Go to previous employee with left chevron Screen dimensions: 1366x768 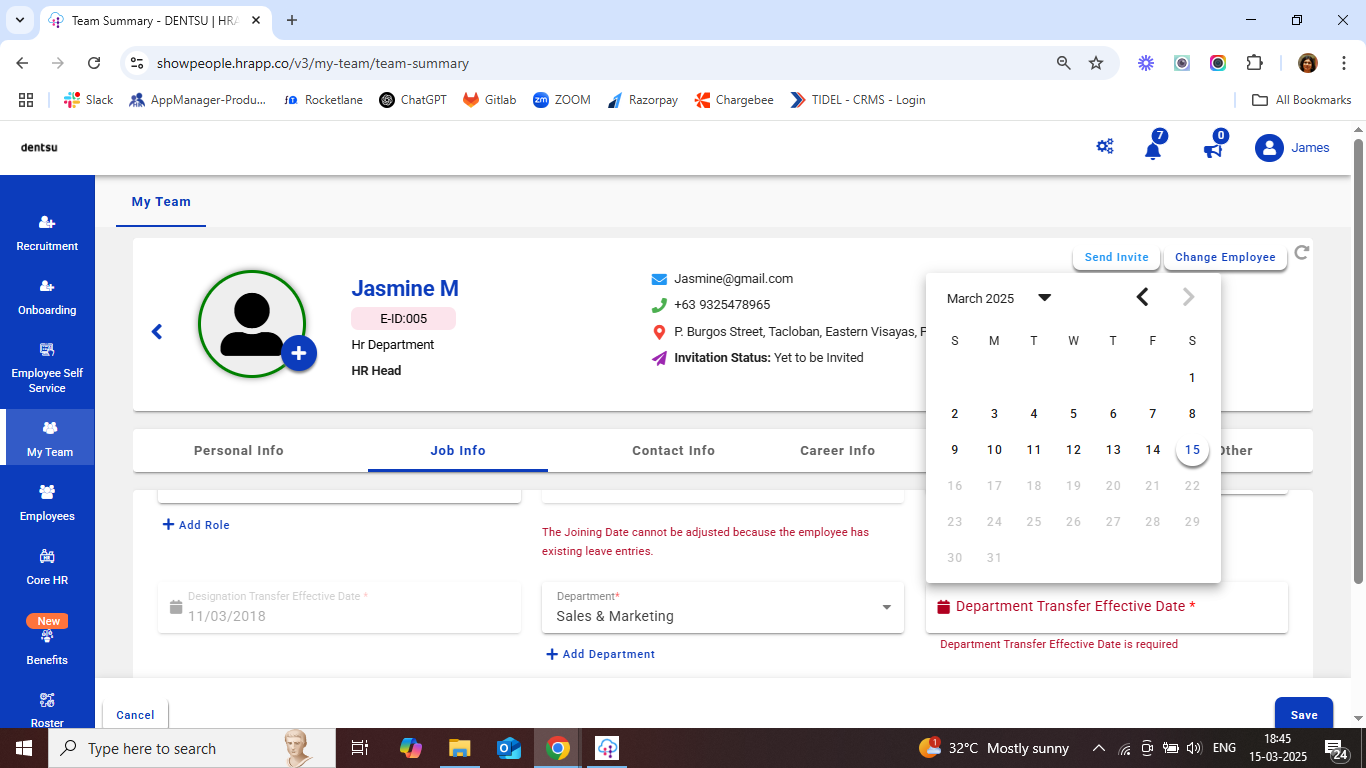[157, 332]
